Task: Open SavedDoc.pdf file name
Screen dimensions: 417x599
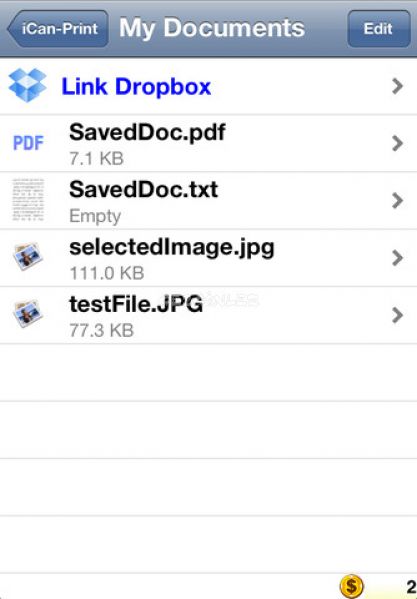Action: (147, 133)
